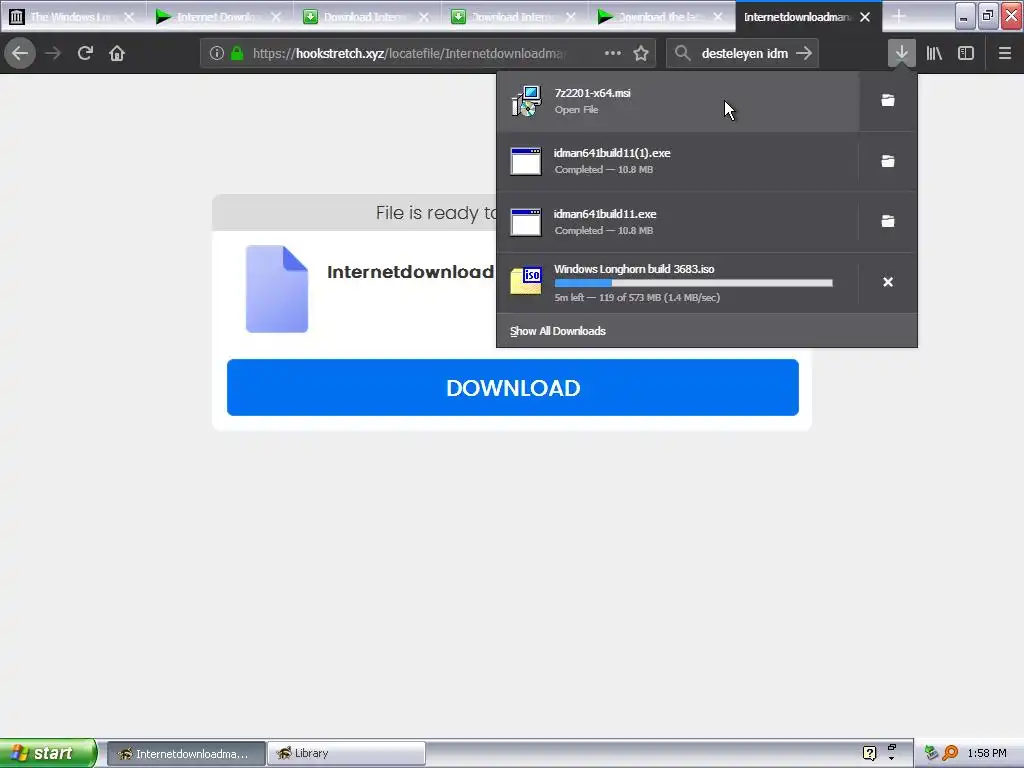
Task: Select the Windows Longhorn build 3683.iso entry
Action: coord(678,283)
